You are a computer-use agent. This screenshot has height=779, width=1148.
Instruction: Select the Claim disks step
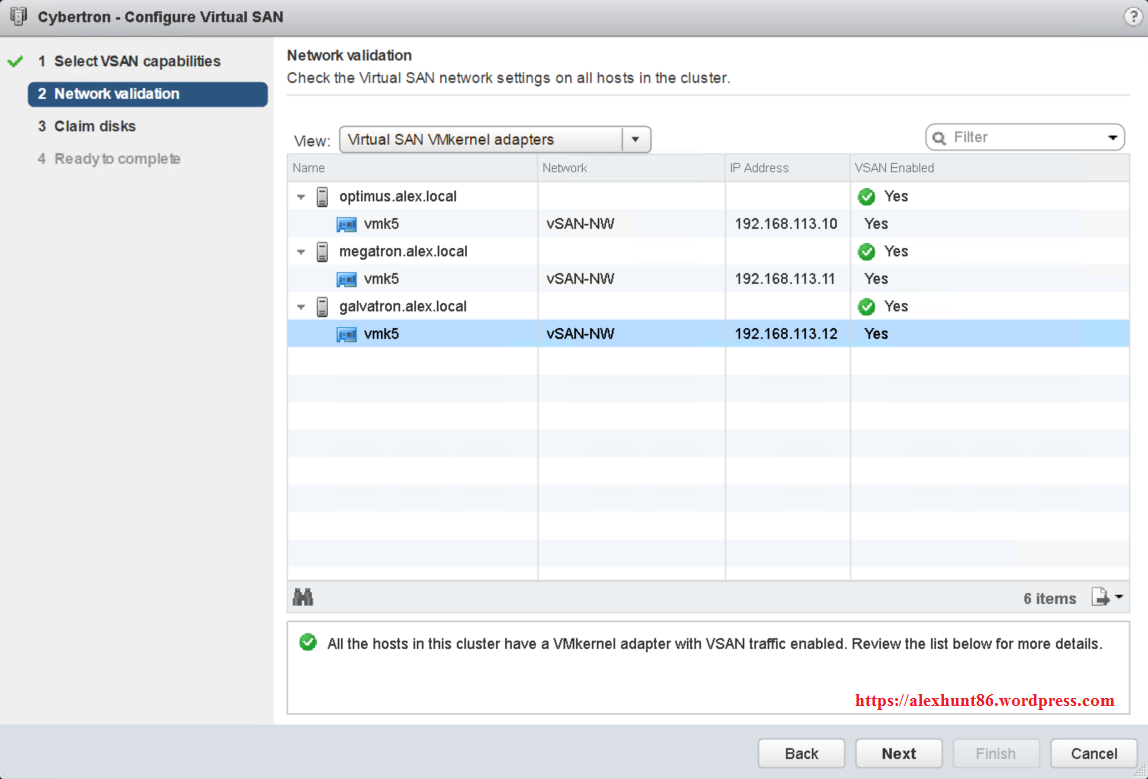coord(88,126)
